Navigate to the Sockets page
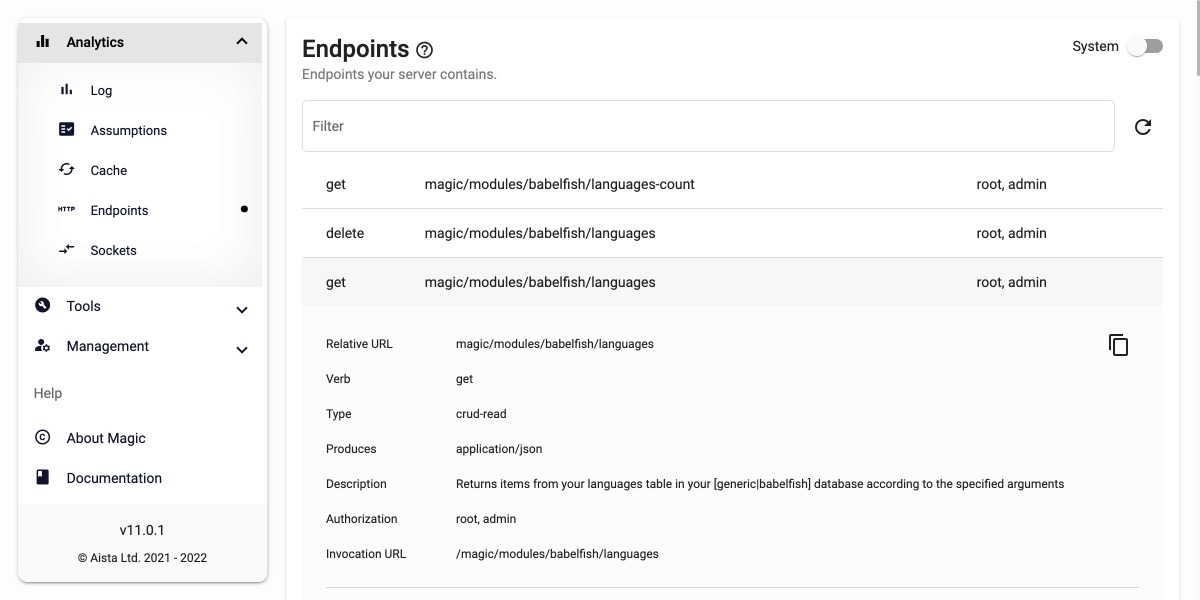Viewport: 1200px width, 600px height. pos(113,249)
